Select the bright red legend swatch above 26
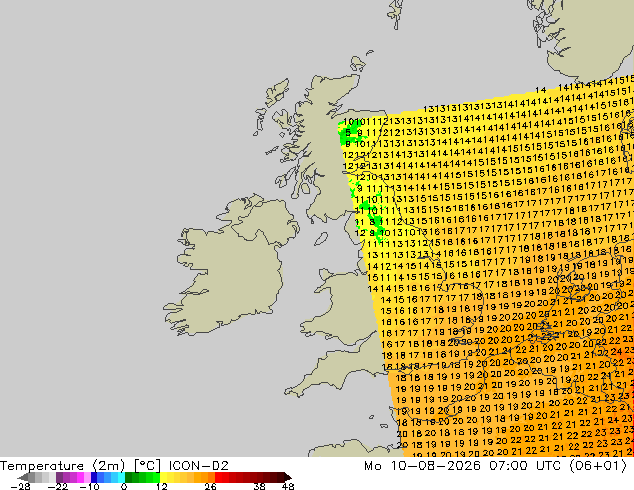The width and height of the screenshot is (634, 490). (218, 477)
